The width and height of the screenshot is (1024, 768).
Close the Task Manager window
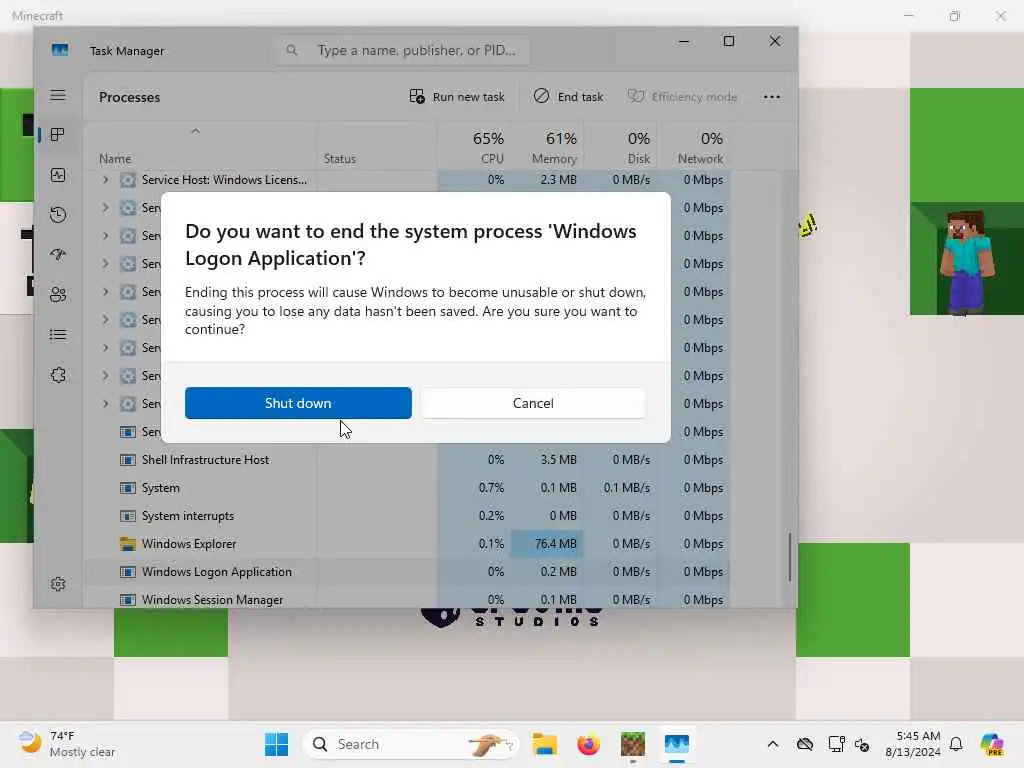[775, 42]
